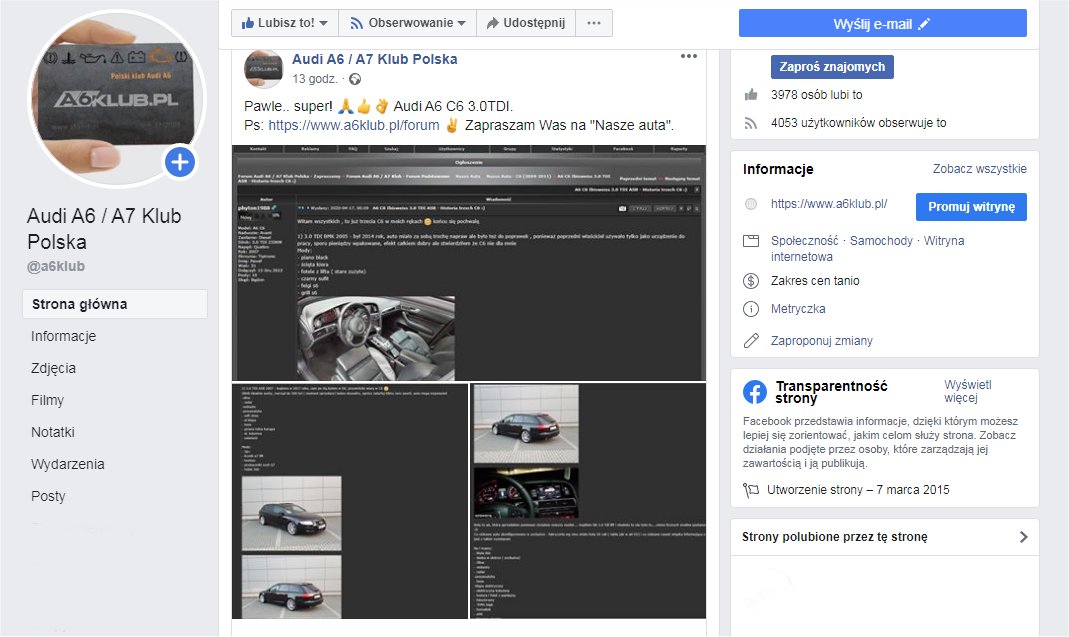Open Notatki in left sidebar
1069x637 pixels.
pyautogui.click(x=52, y=432)
